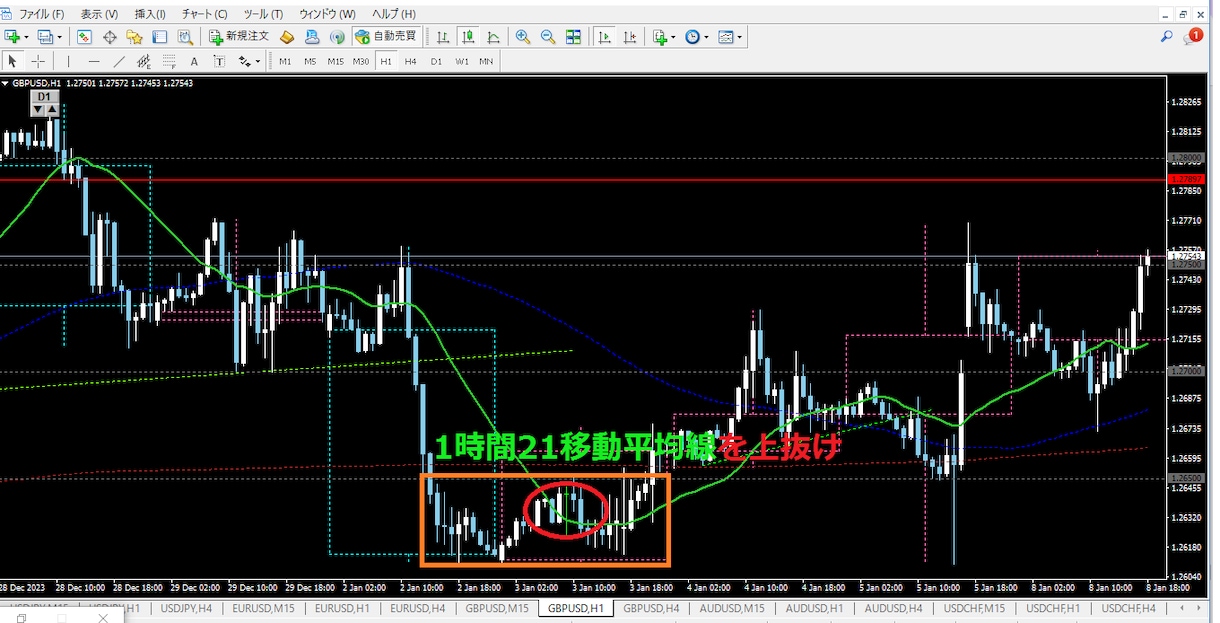Viewport: 1220px width, 623px height.
Task: Expand the profiles dropdown arrow
Action: pyautogui.click(x=59, y=38)
